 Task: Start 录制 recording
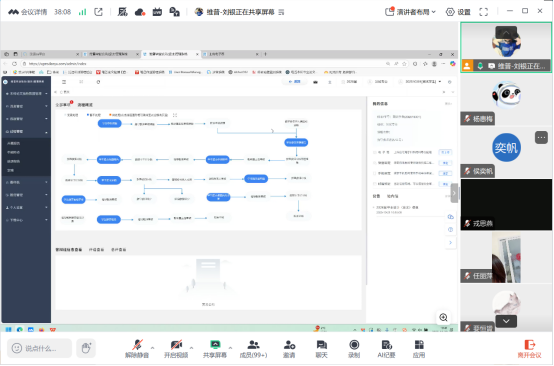point(354,348)
